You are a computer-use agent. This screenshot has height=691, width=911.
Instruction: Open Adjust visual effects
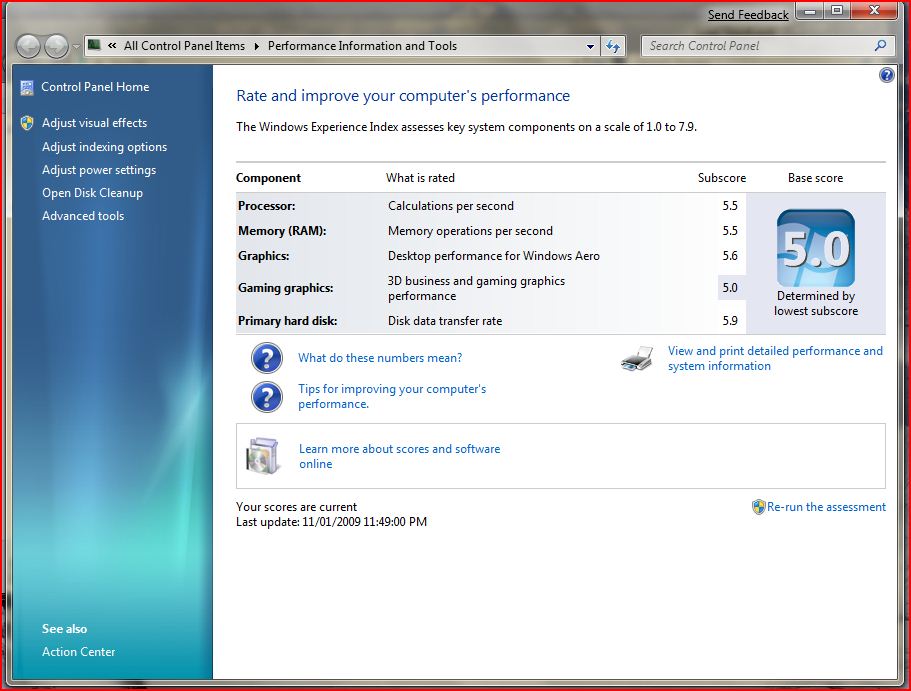coord(94,123)
